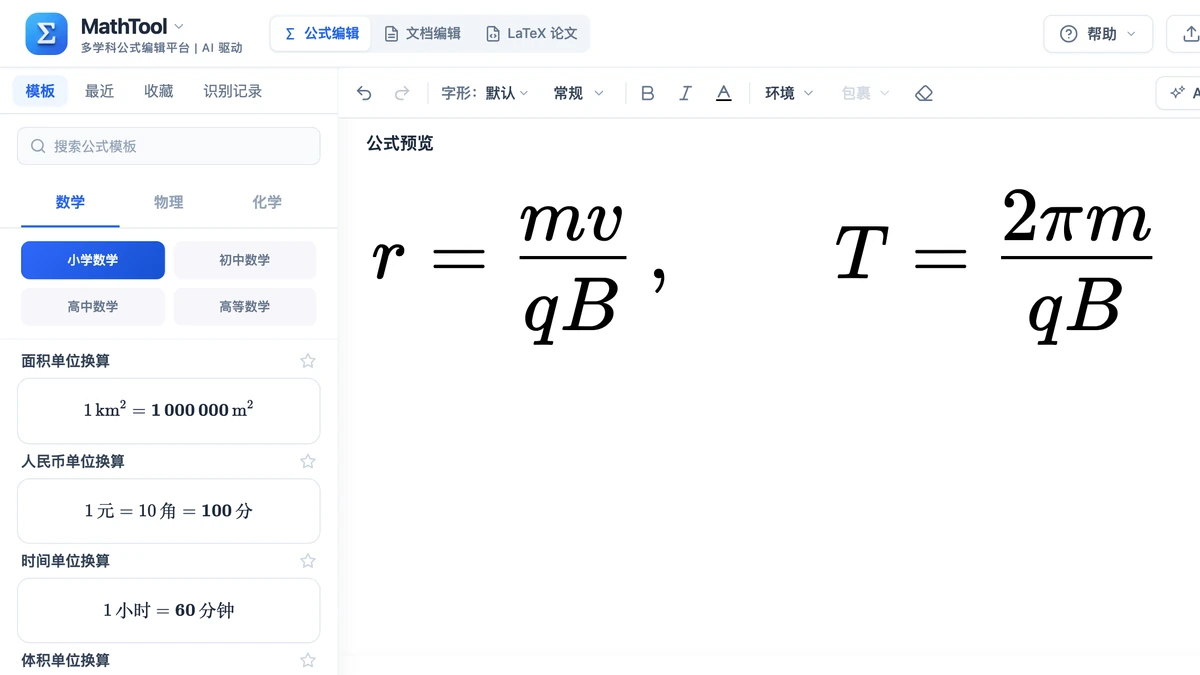The width and height of the screenshot is (1200, 675).
Task: Click the 人民币单位换算 template title
Action: pyautogui.click(x=73, y=461)
